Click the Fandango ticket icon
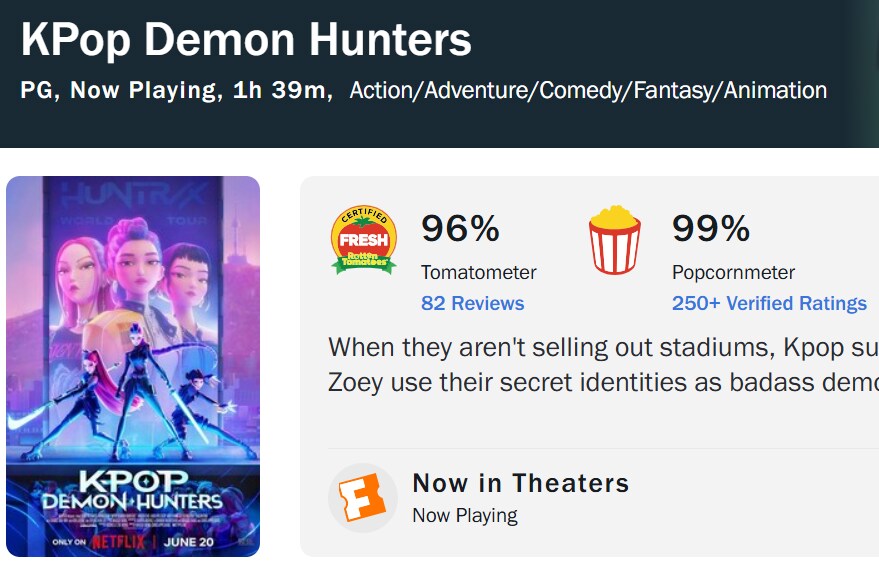Image resolution: width=879 pixels, height=561 pixels. [x=363, y=498]
